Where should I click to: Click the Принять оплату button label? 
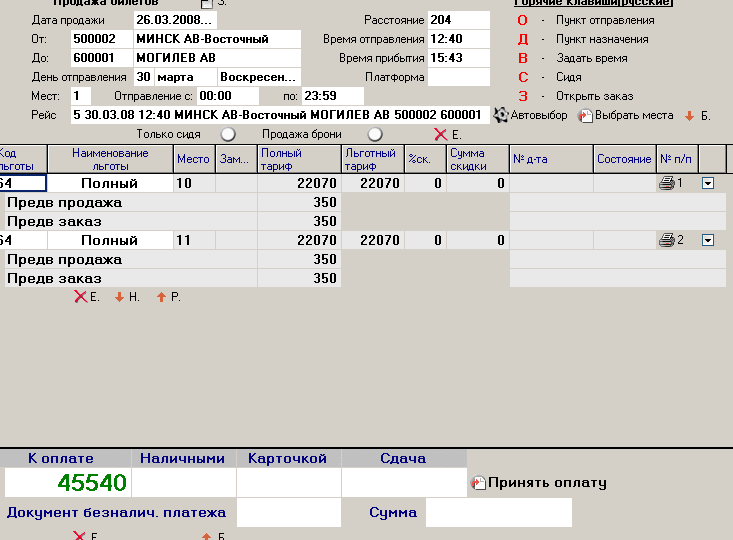coord(547,483)
